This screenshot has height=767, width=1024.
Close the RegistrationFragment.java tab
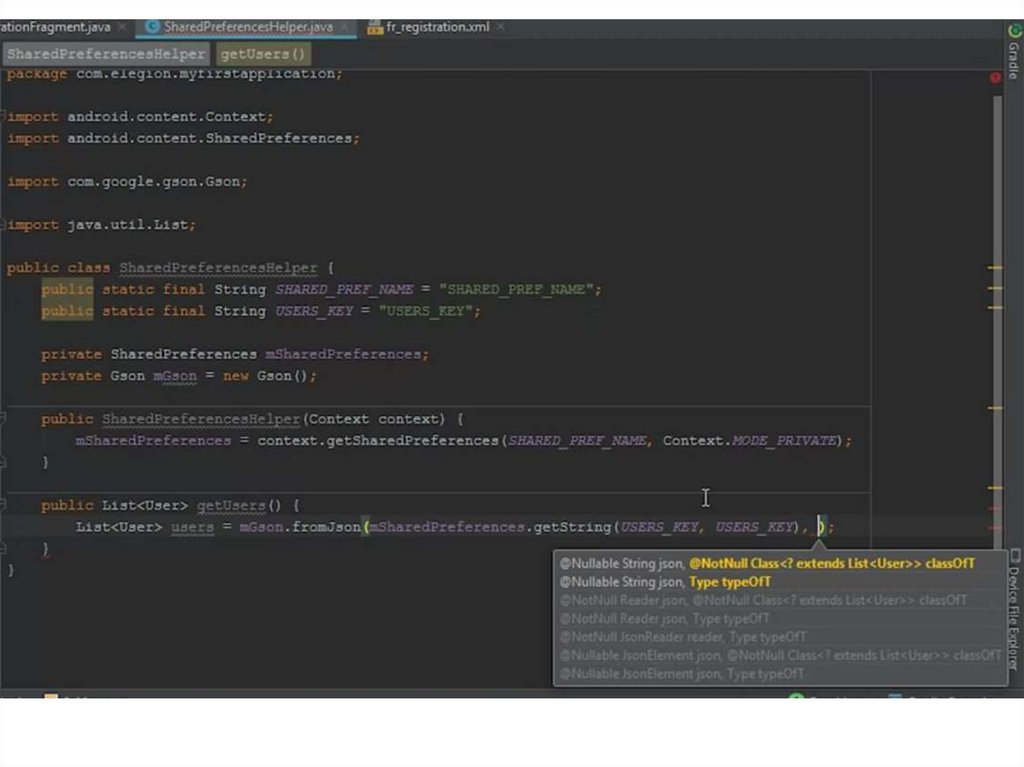tap(121, 27)
